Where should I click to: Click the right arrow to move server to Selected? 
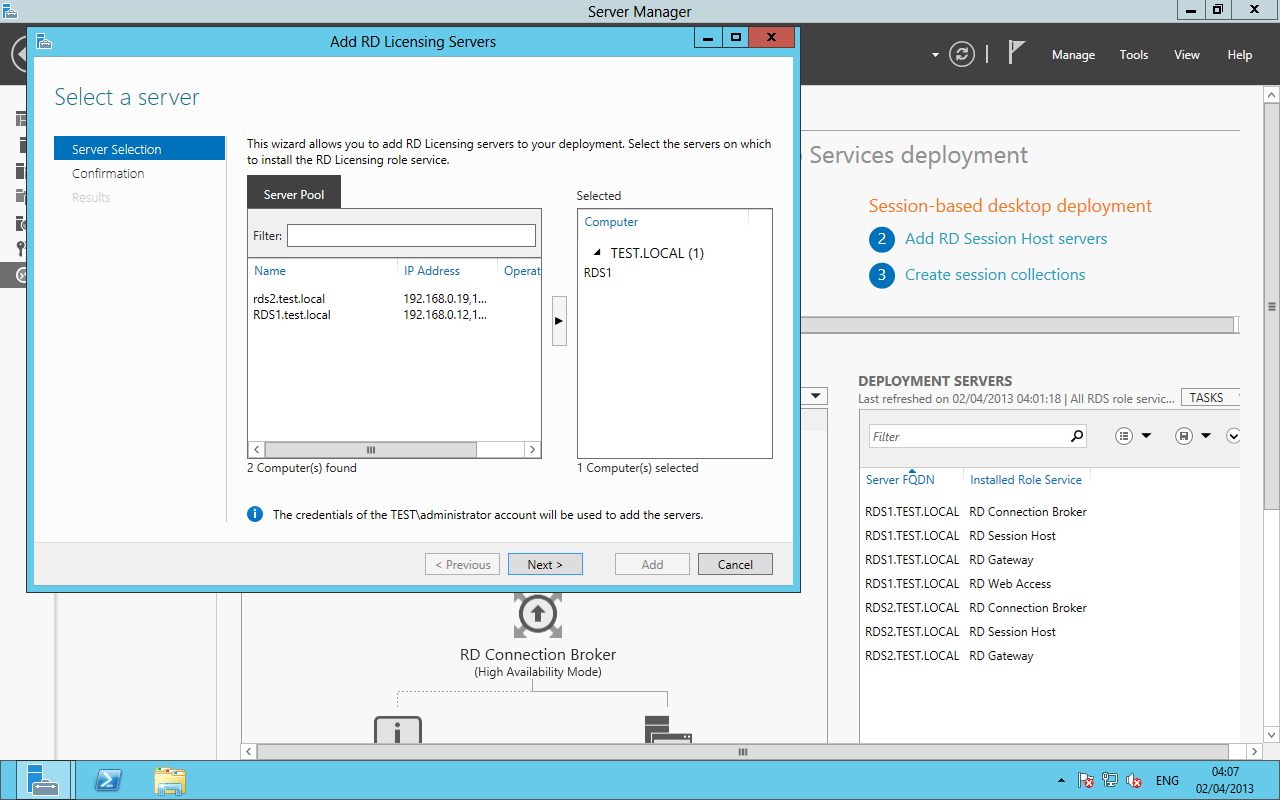pyautogui.click(x=559, y=321)
